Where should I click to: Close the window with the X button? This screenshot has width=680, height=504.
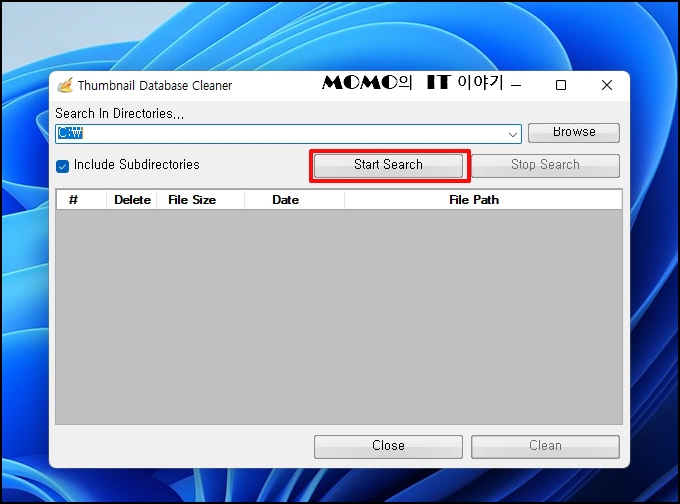(607, 85)
